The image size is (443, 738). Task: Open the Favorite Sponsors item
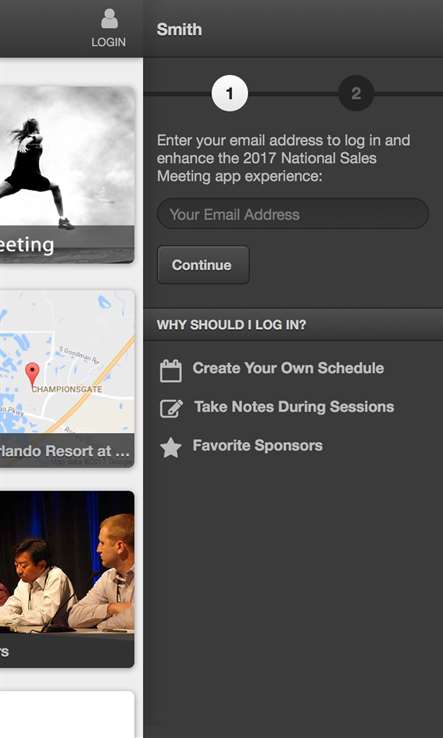[x=258, y=445]
